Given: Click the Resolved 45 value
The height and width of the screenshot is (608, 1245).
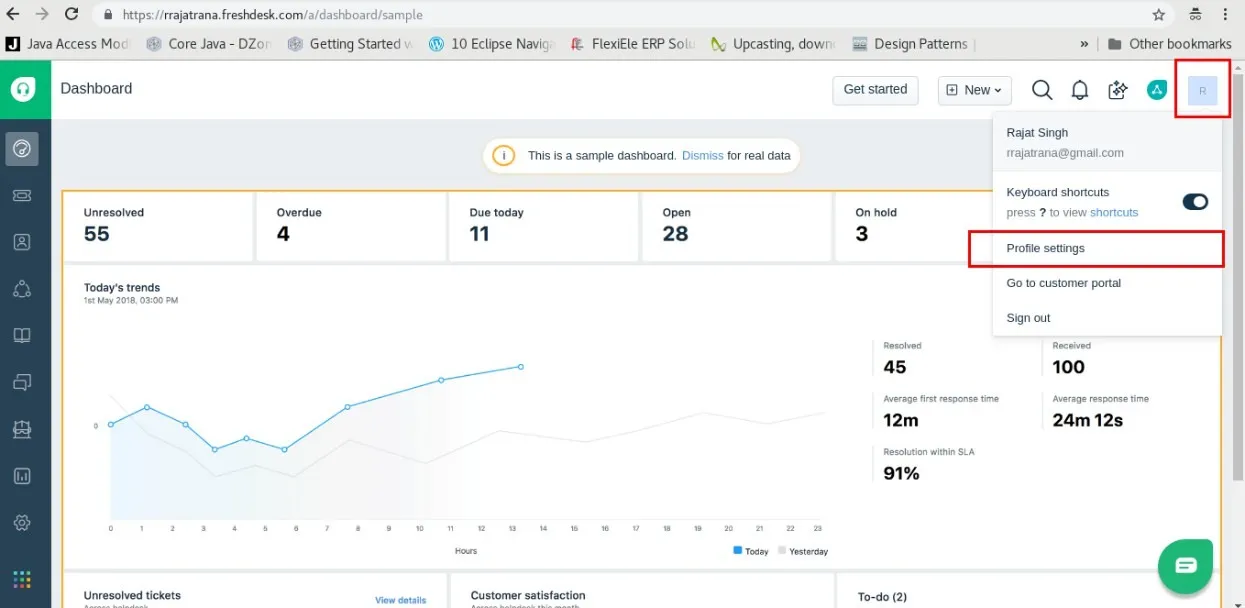Looking at the screenshot, I should 895,367.
